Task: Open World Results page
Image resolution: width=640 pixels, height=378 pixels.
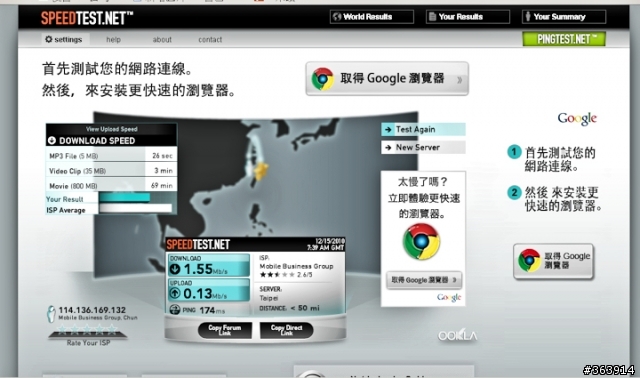Action: tap(371, 17)
